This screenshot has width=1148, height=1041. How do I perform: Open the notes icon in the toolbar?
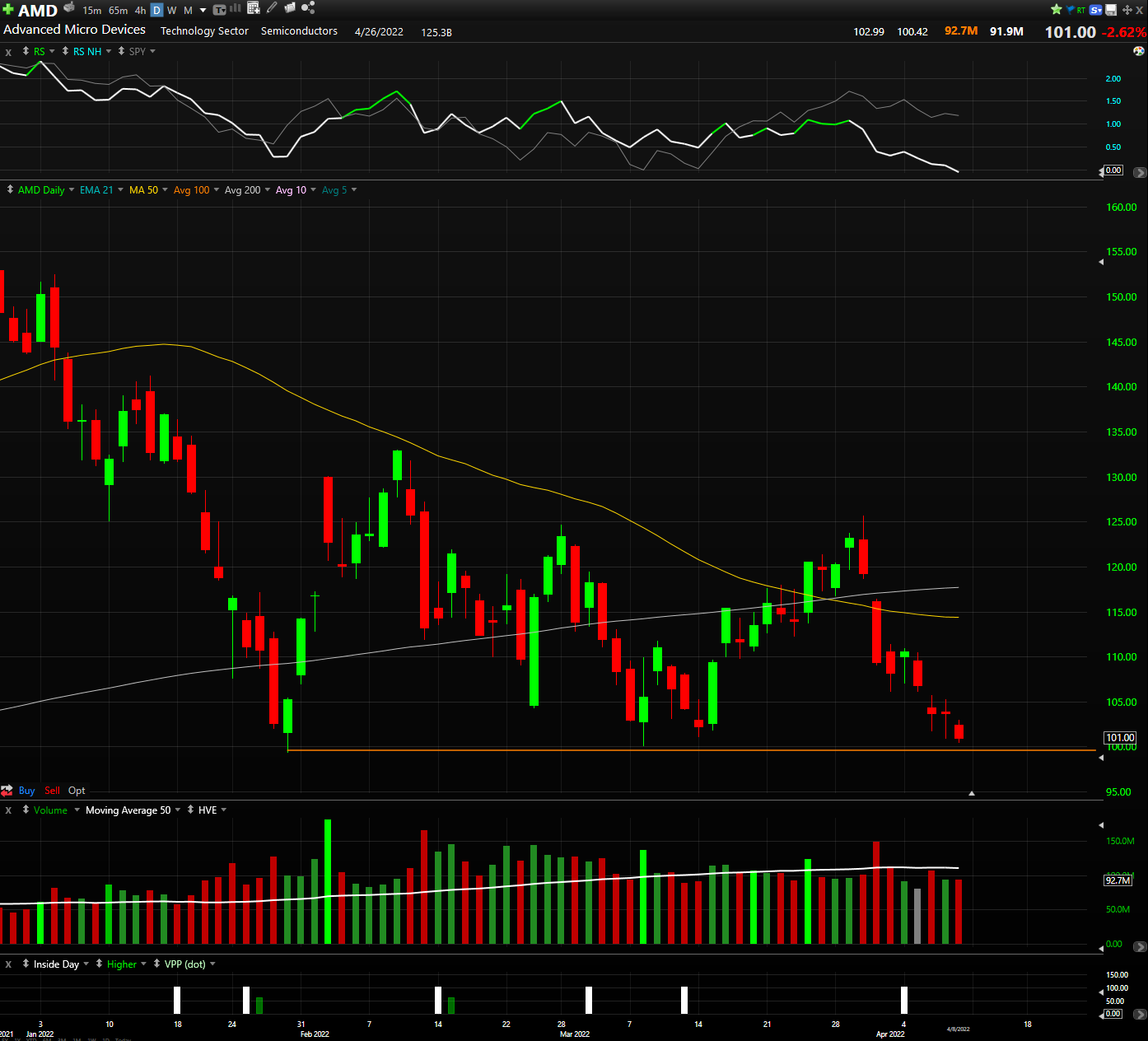point(290,7)
